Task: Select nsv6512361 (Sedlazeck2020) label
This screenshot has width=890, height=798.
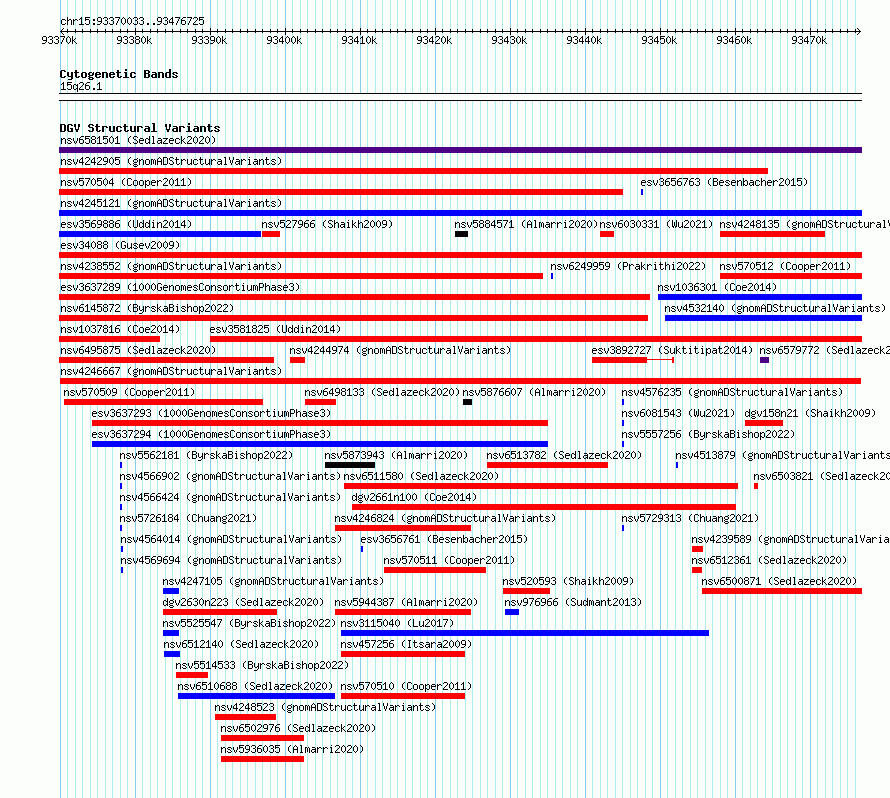Action: 769,560
